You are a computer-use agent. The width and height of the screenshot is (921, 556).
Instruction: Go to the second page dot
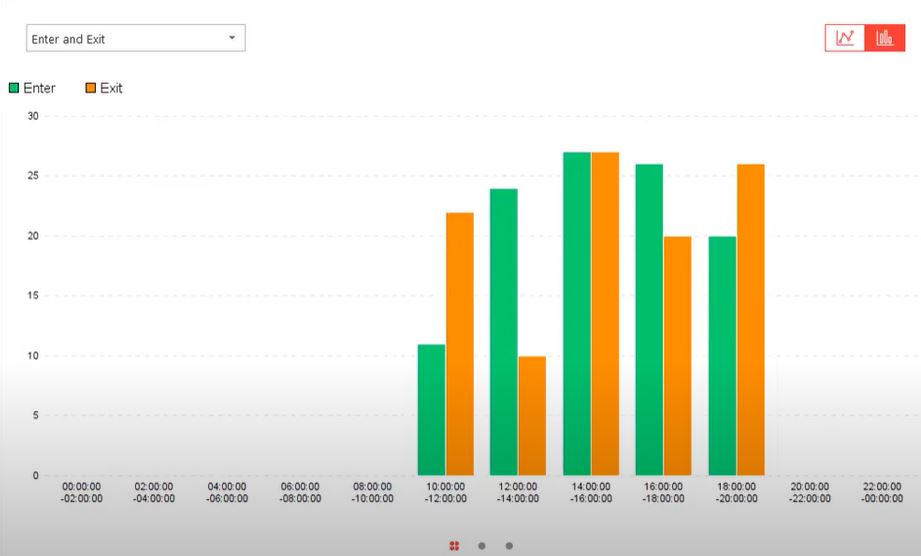click(482, 545)
